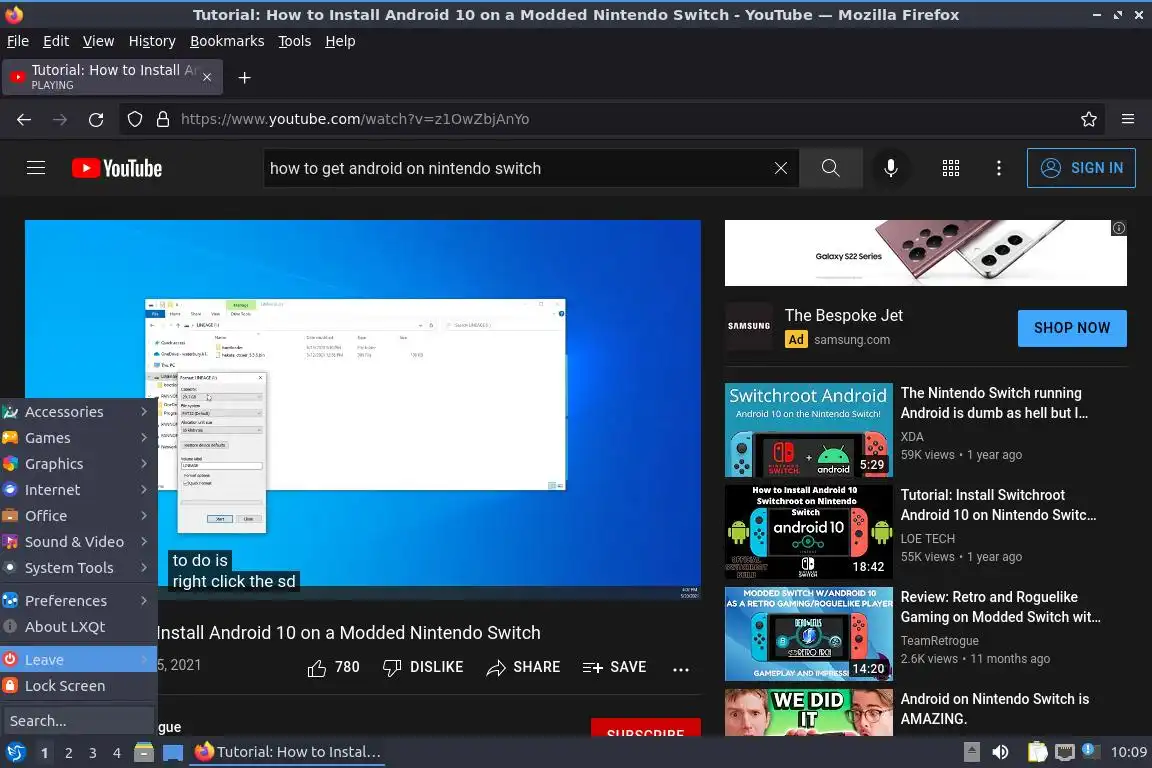1152x768 pixels.
Task: Like the video with thumbs-up 780
Action: (x=334, y=667)
